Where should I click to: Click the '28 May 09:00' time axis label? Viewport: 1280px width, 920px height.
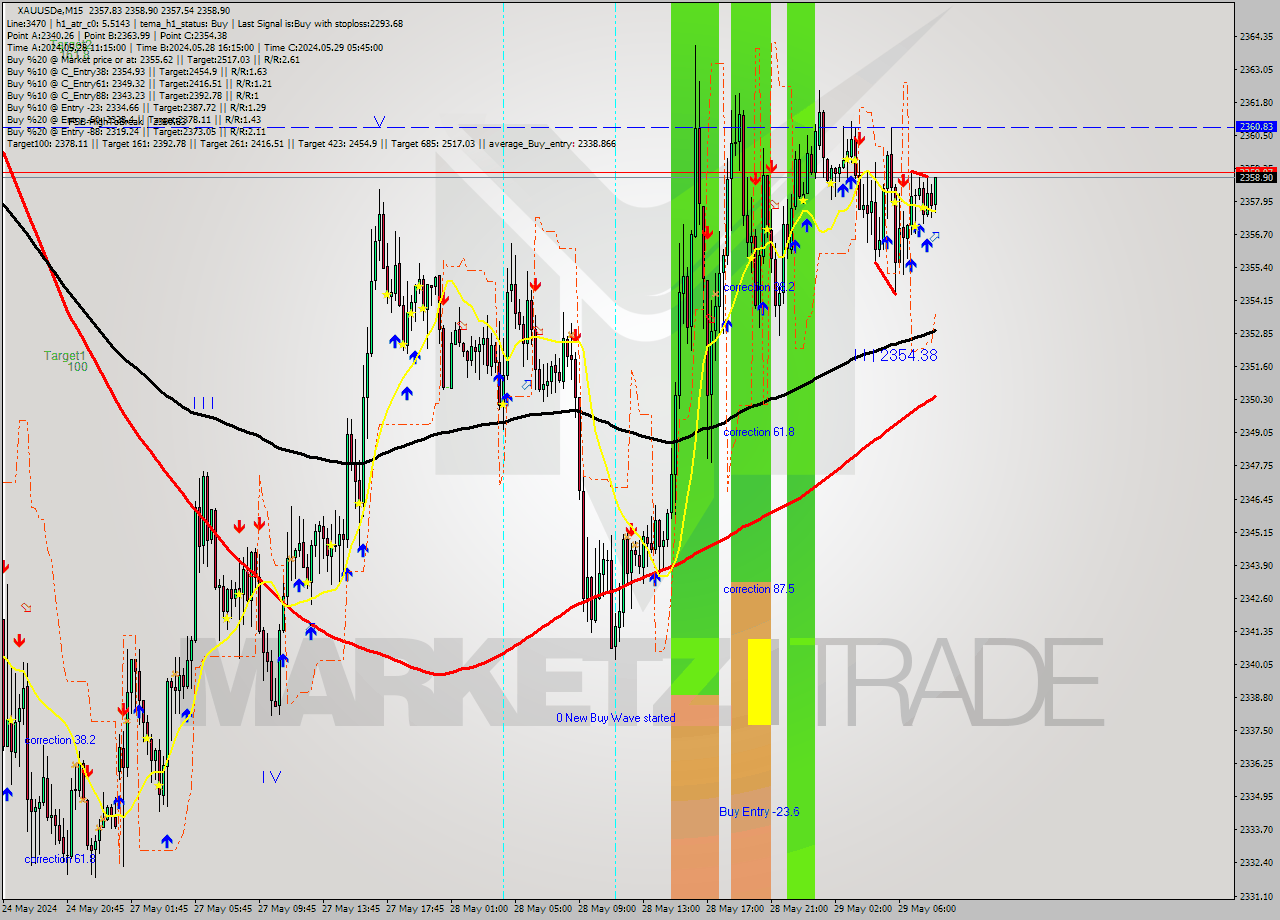click(607, 909)
